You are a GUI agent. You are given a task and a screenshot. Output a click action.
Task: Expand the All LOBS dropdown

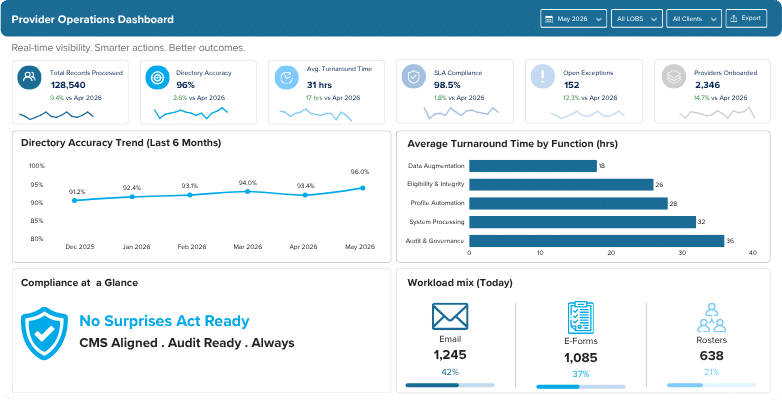point(637,19)
